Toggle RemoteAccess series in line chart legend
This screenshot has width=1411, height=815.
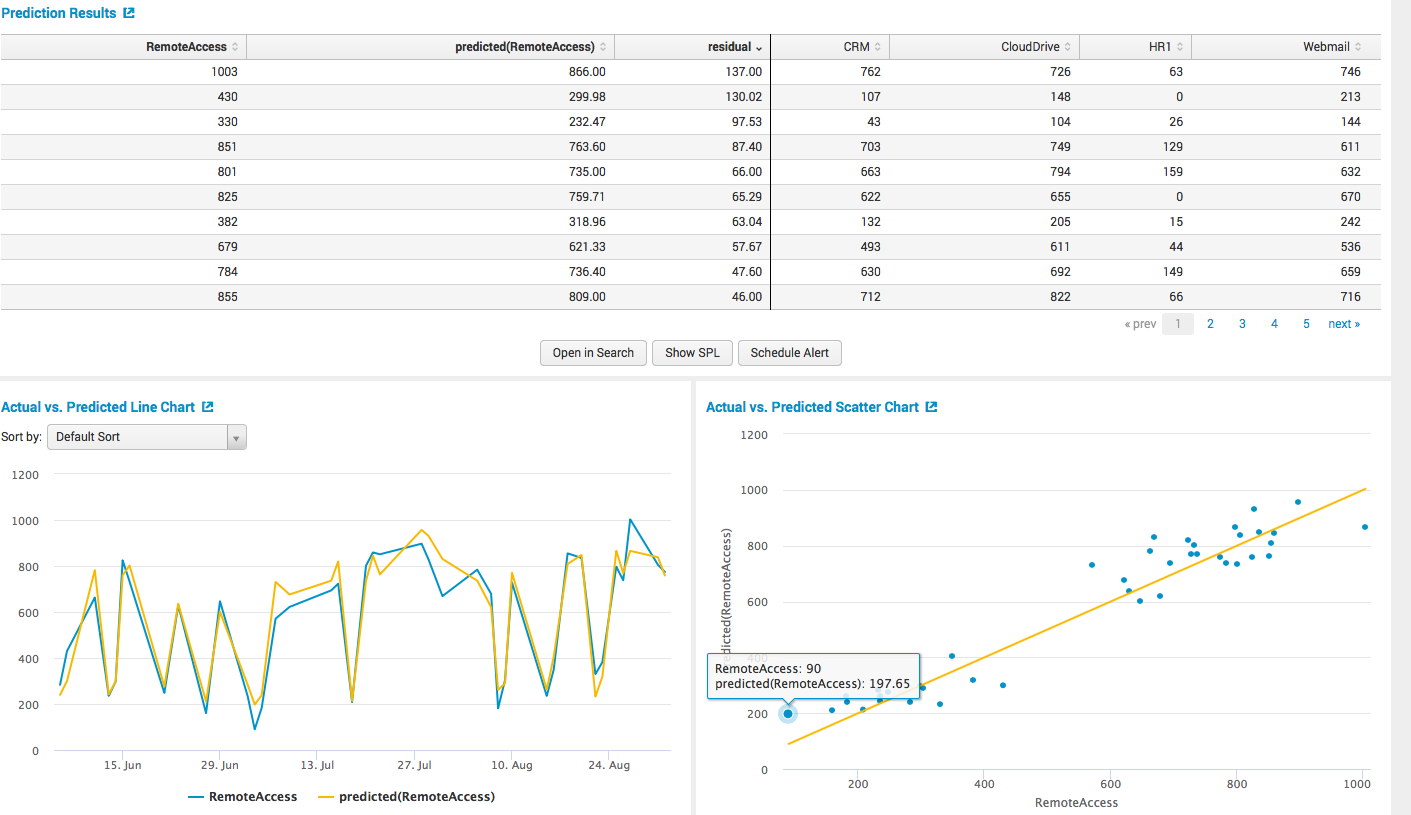pyautogui.click(x=243, y=797)
